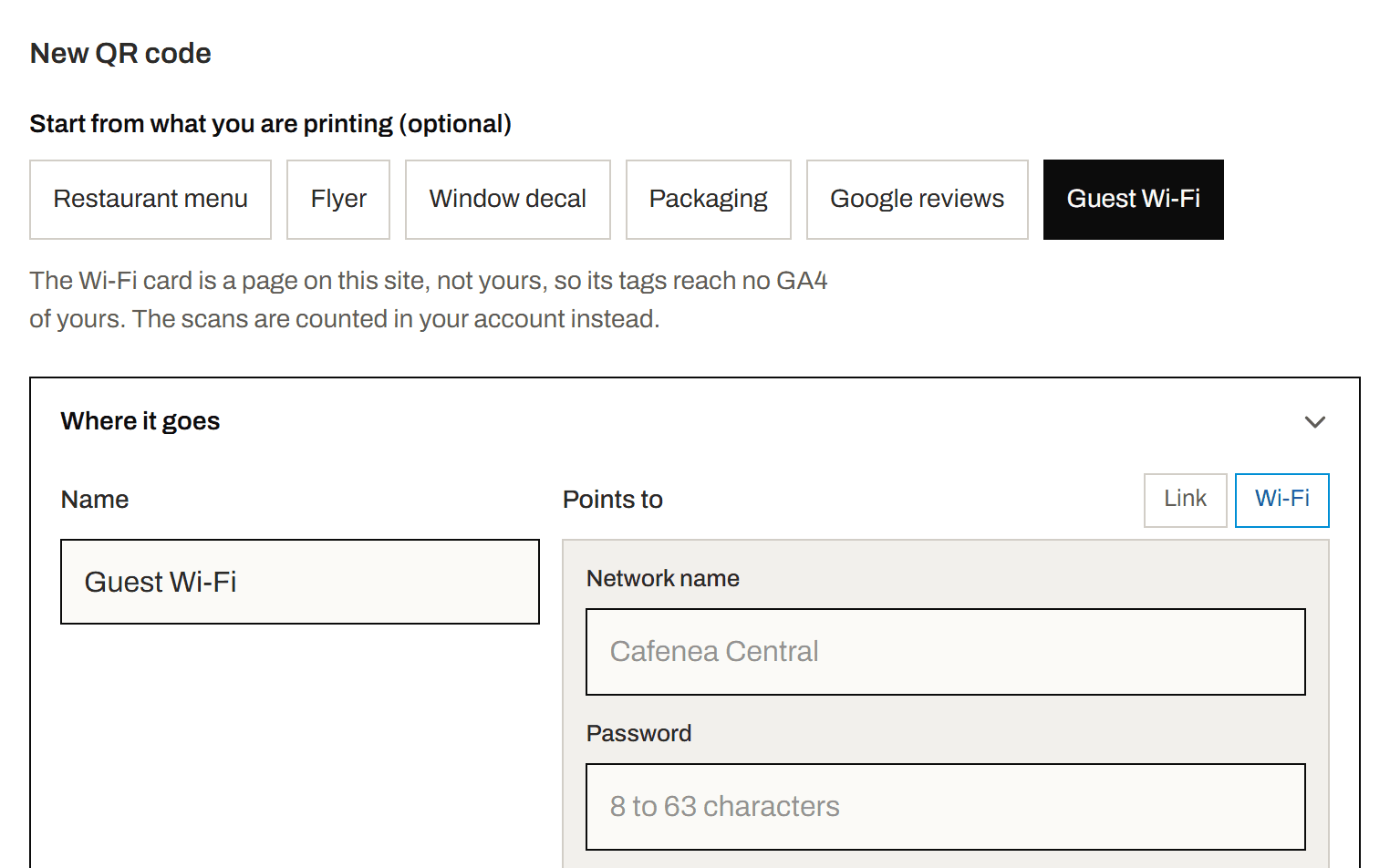The image size is (1390, 868).
Task: Click the Network name field
Action: click(x=946, y=652)
